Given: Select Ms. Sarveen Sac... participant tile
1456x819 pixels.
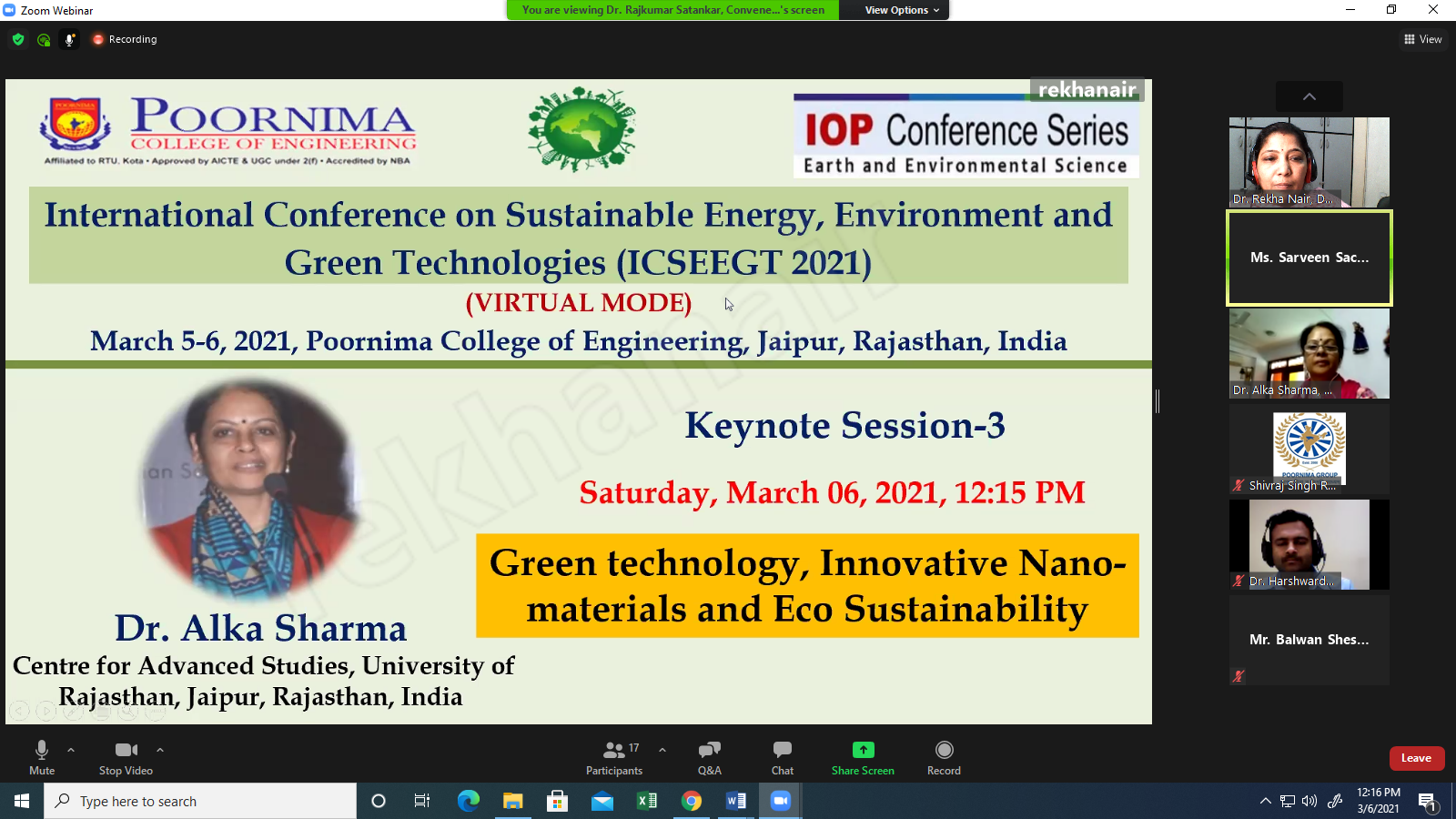Looking at the screenshot, I should click(x=1309, y=258).
